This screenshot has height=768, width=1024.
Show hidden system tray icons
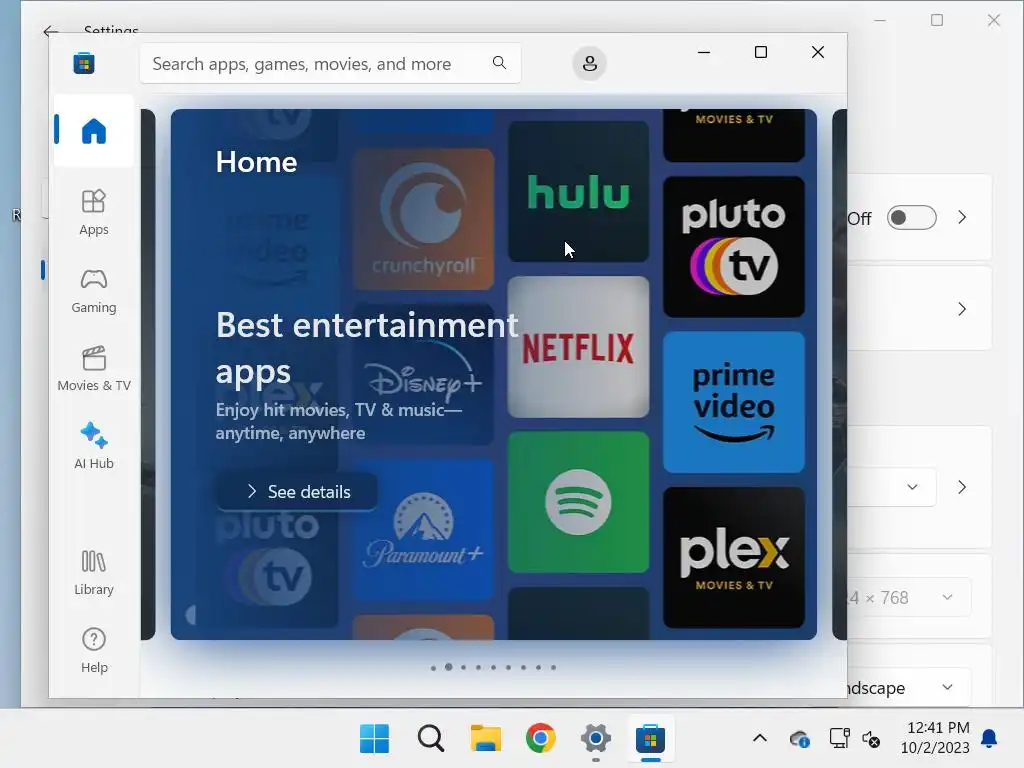coord(760,739)
